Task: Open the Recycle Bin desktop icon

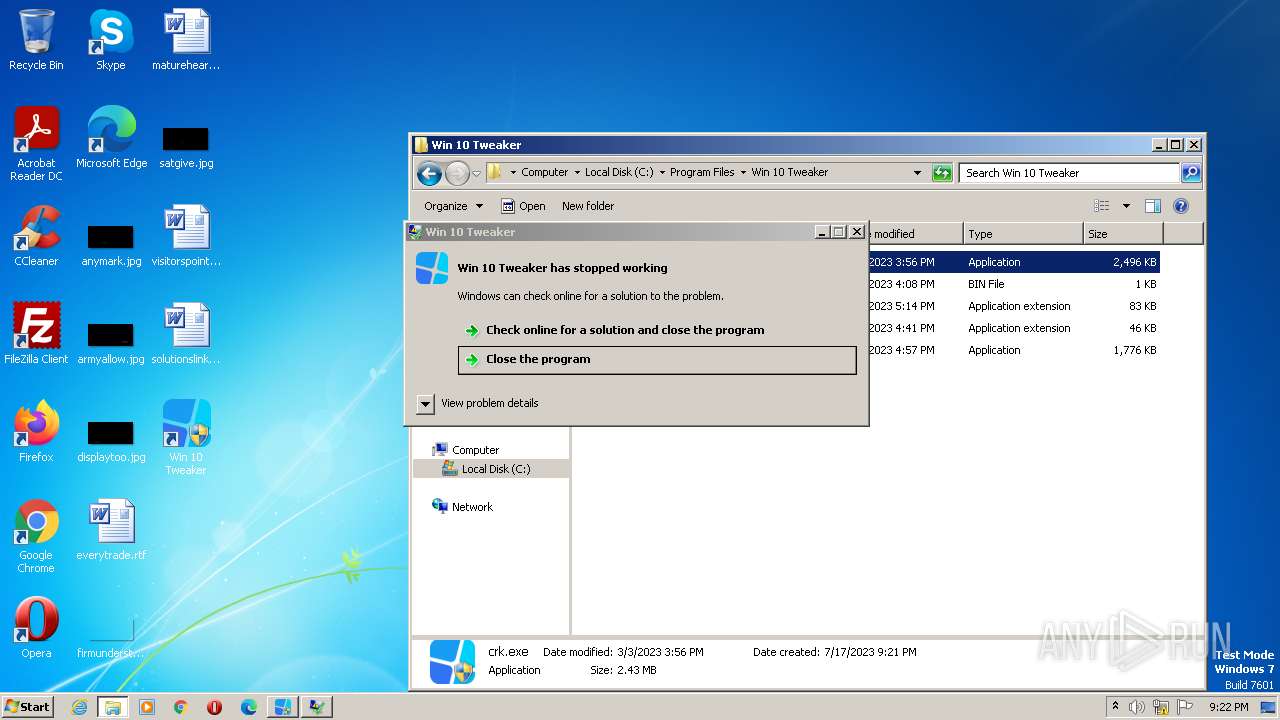Action: pos(36,40)
